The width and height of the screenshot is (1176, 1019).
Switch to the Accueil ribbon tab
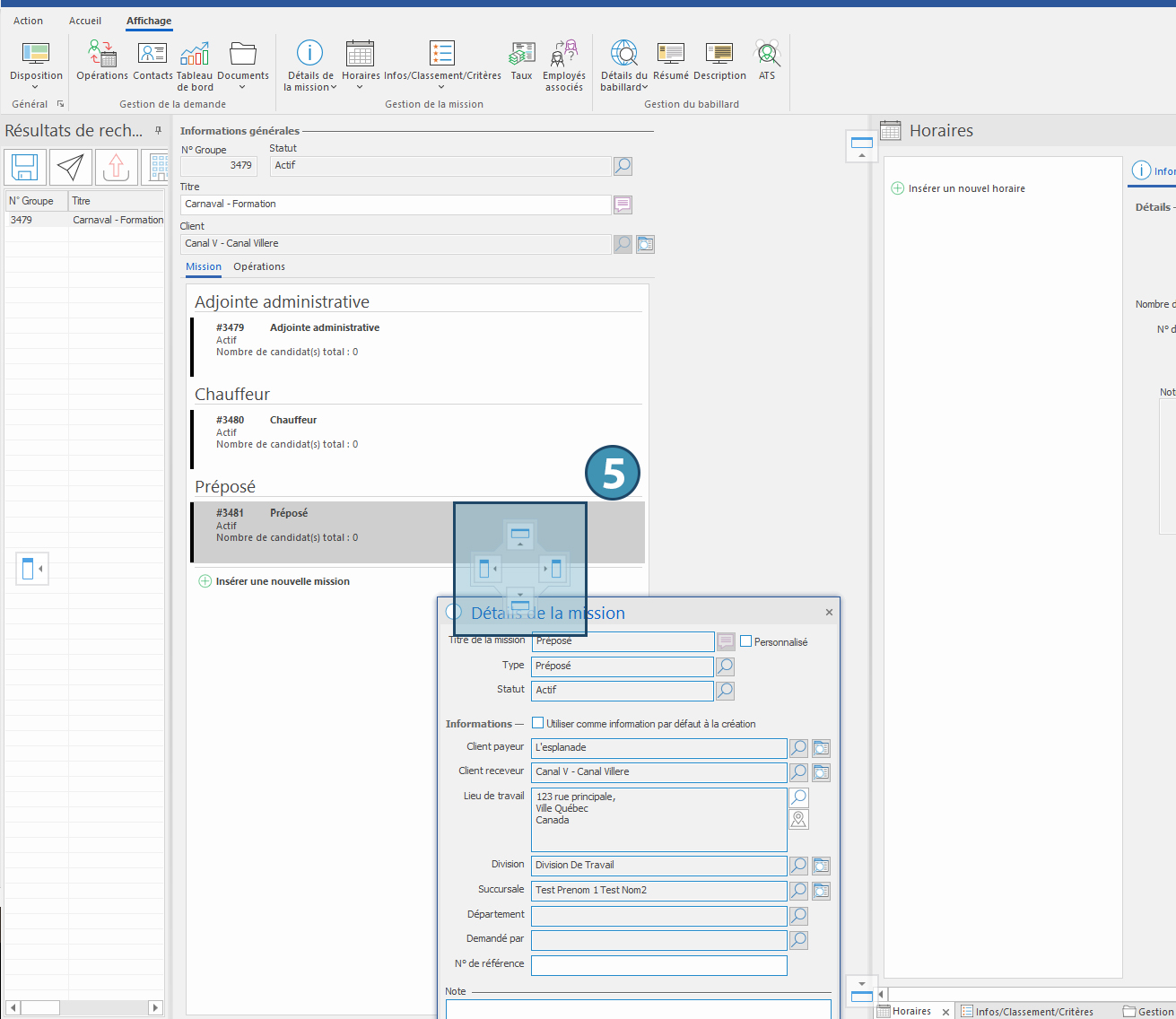tap(85, 21)
